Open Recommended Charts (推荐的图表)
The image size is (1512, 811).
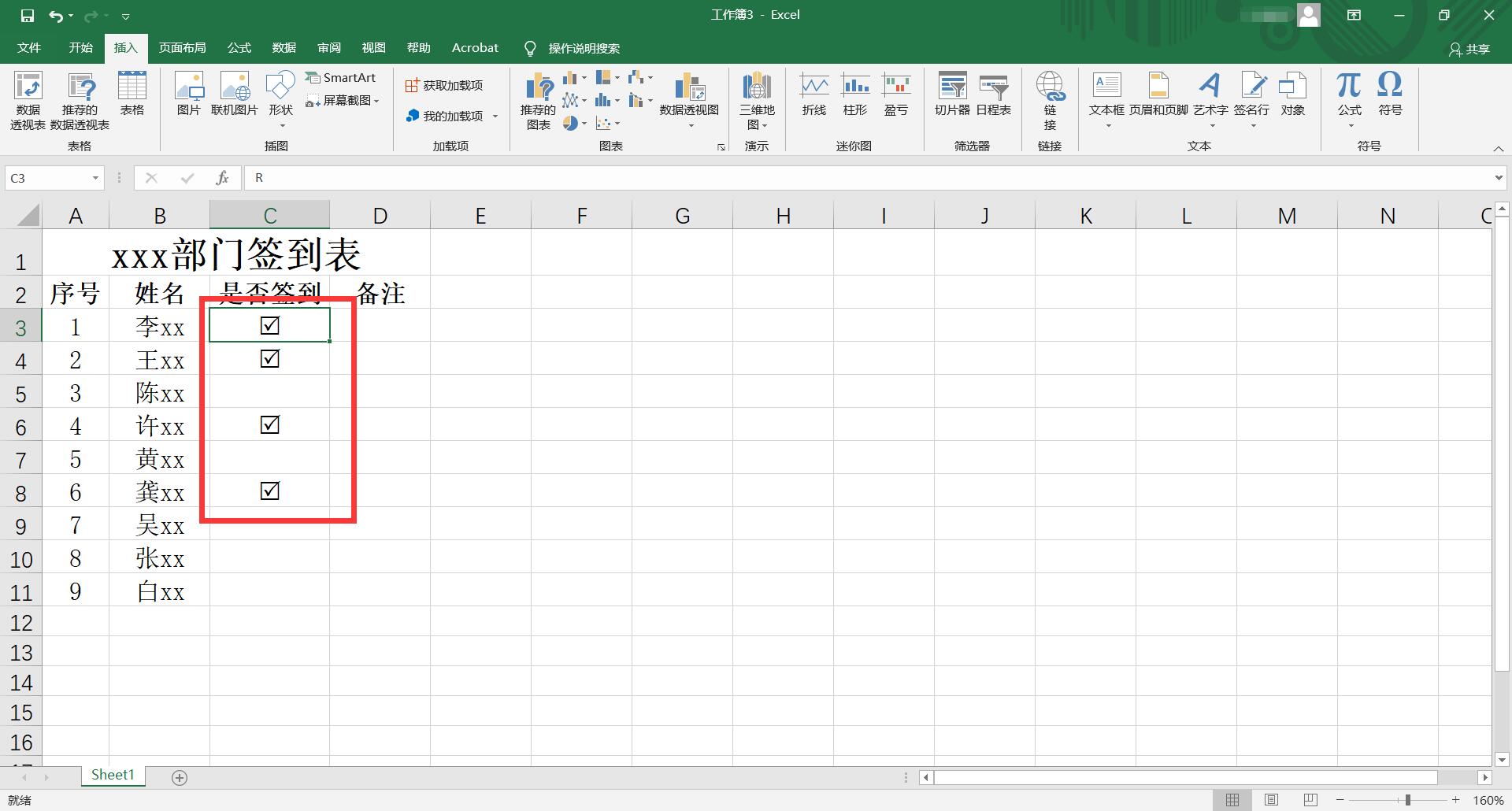coord(539,101)
